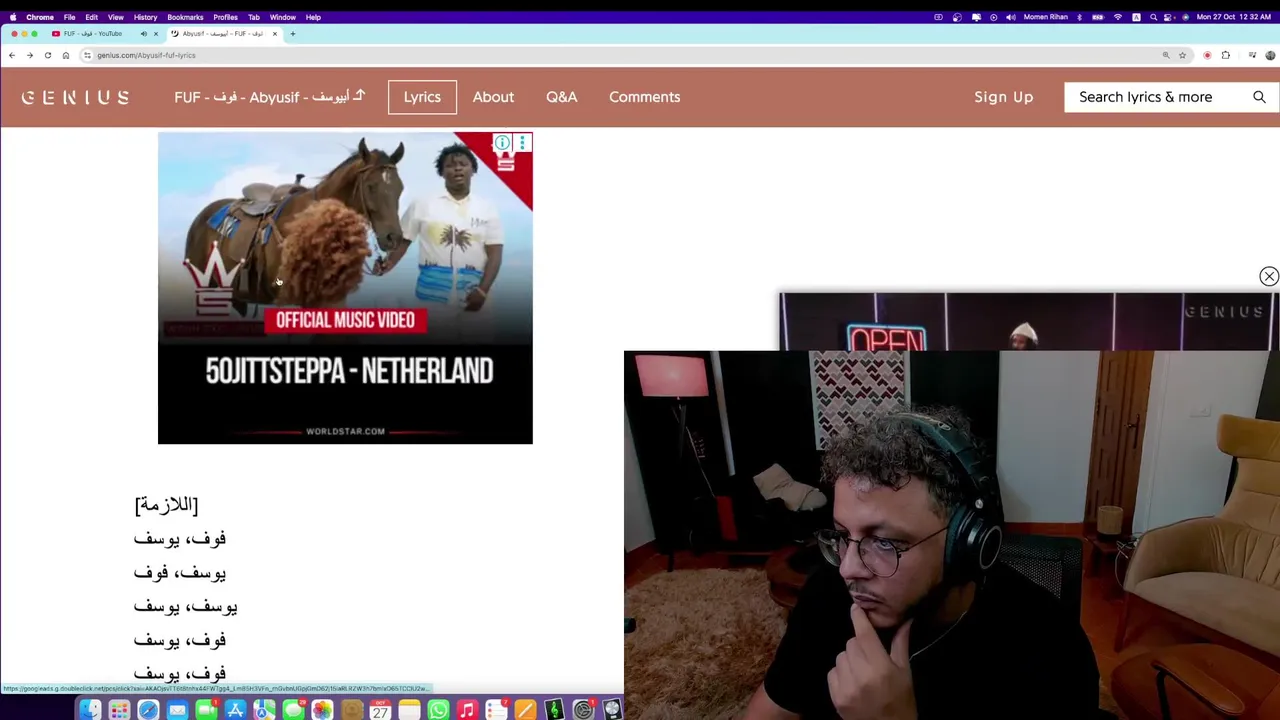Open the Window menu
Viewport: 1280px width, 720px height.
pyautogui.click(x=282, y=17)
